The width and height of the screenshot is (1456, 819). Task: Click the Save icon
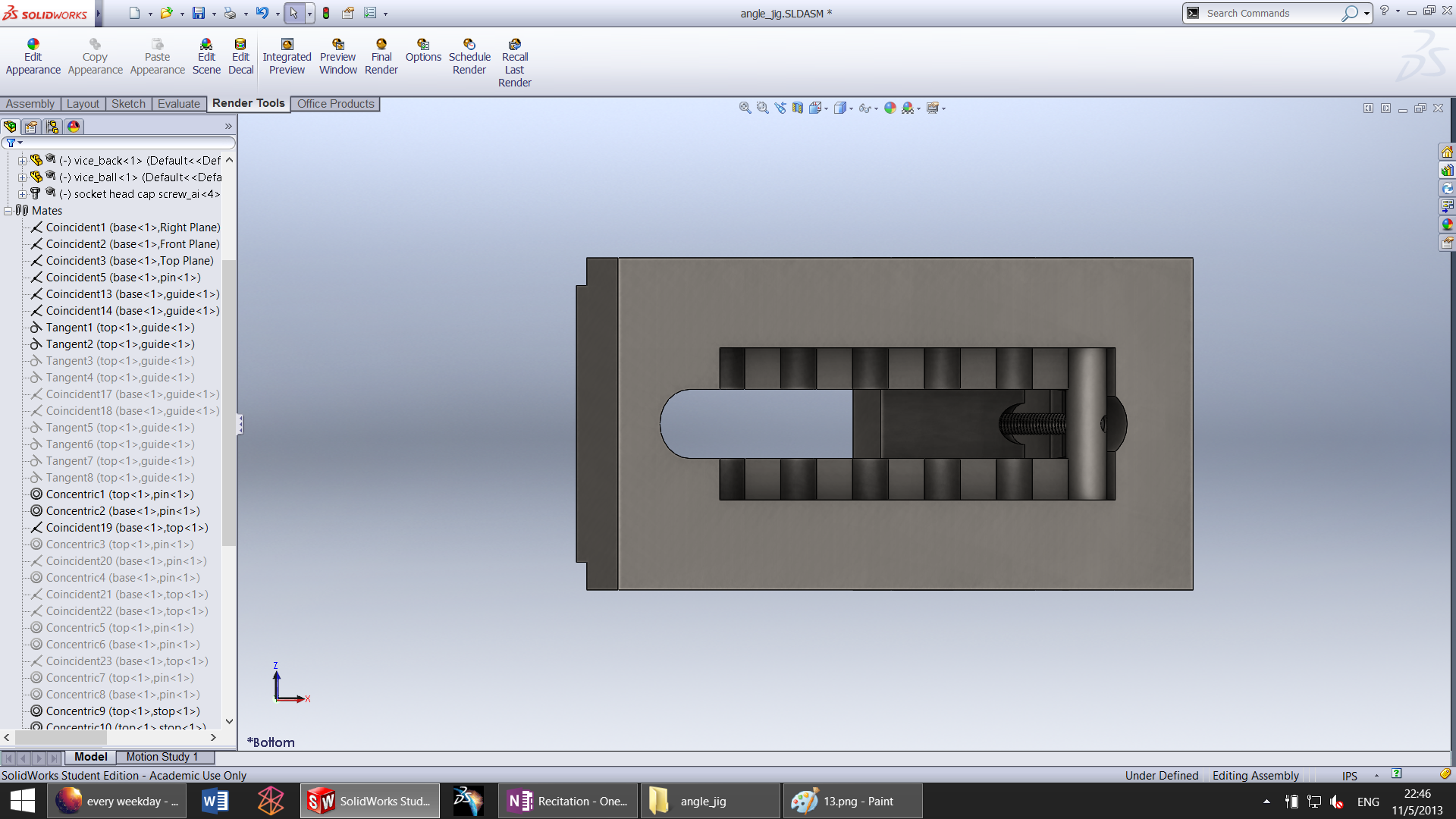198,13
